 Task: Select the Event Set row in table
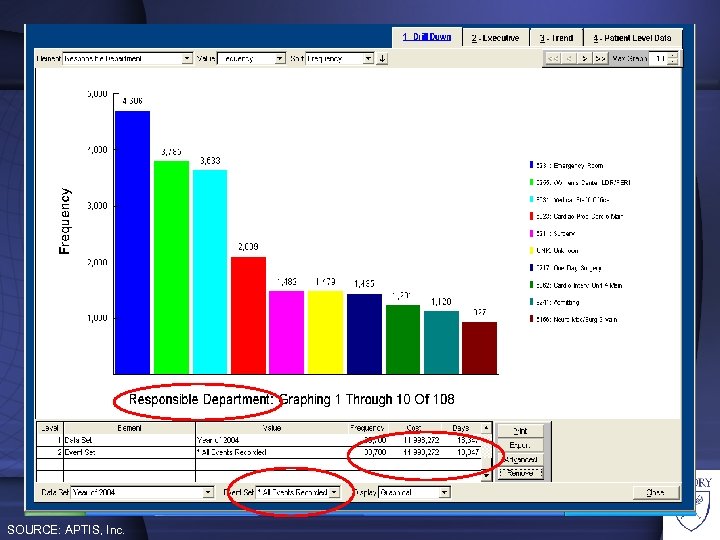(x=259, y=452)
